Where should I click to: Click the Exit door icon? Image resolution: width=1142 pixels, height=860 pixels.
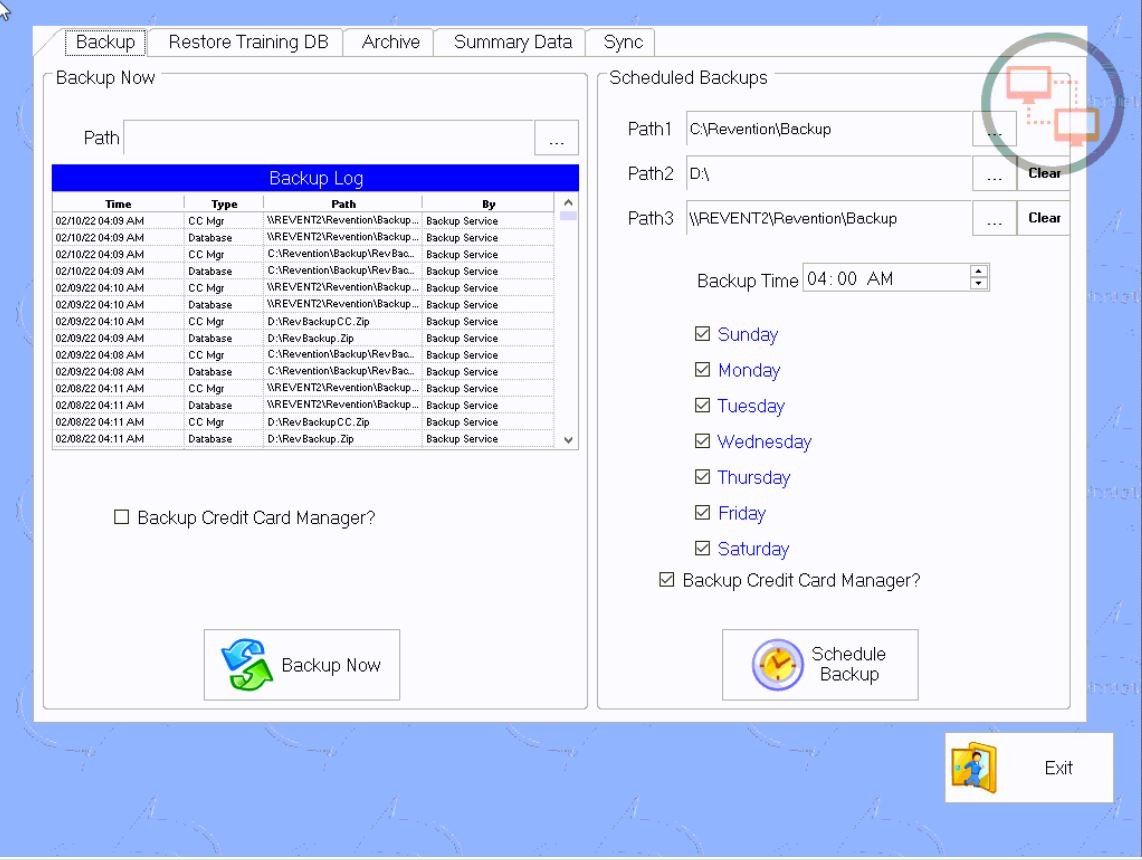(974, 768)
